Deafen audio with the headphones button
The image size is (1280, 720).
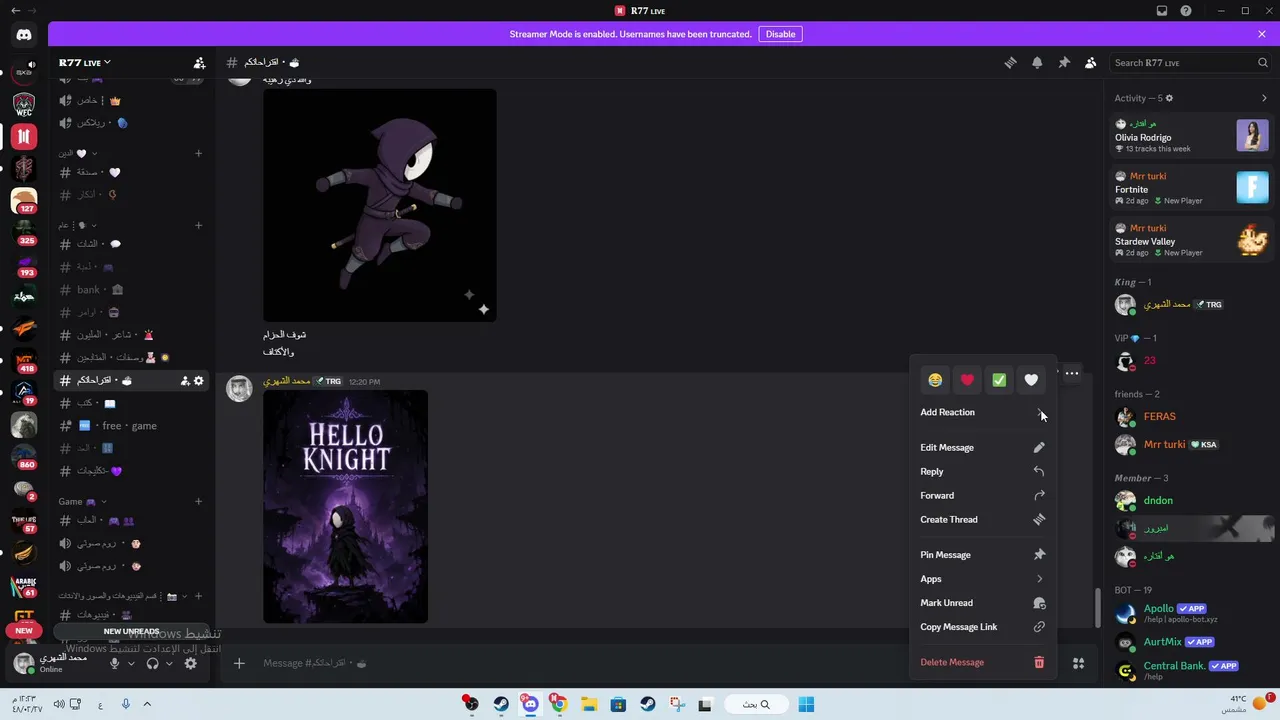152,663
